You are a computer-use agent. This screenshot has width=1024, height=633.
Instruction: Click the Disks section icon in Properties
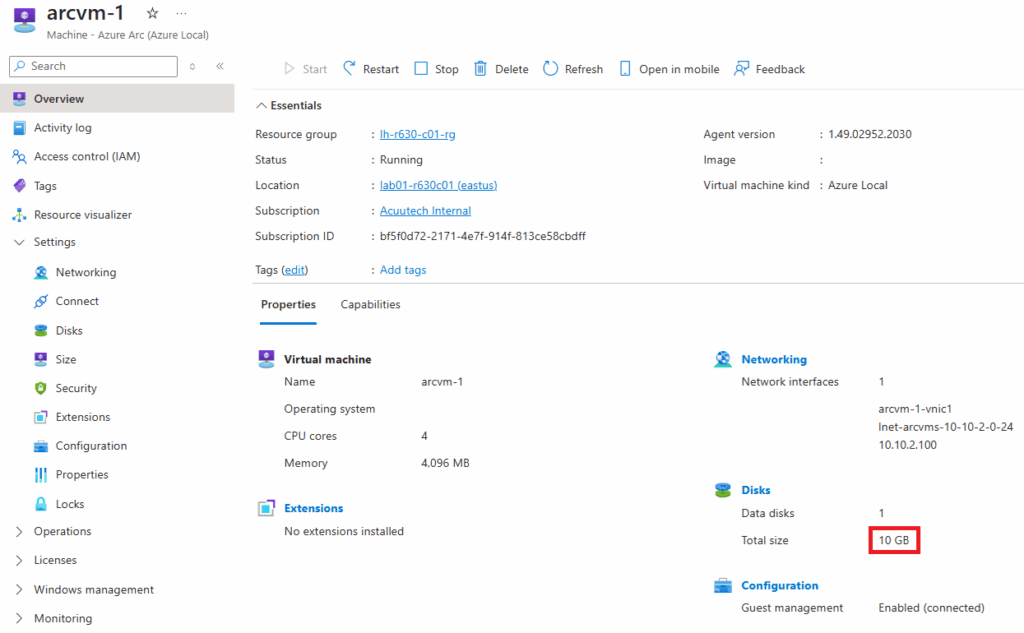(723, 490)
